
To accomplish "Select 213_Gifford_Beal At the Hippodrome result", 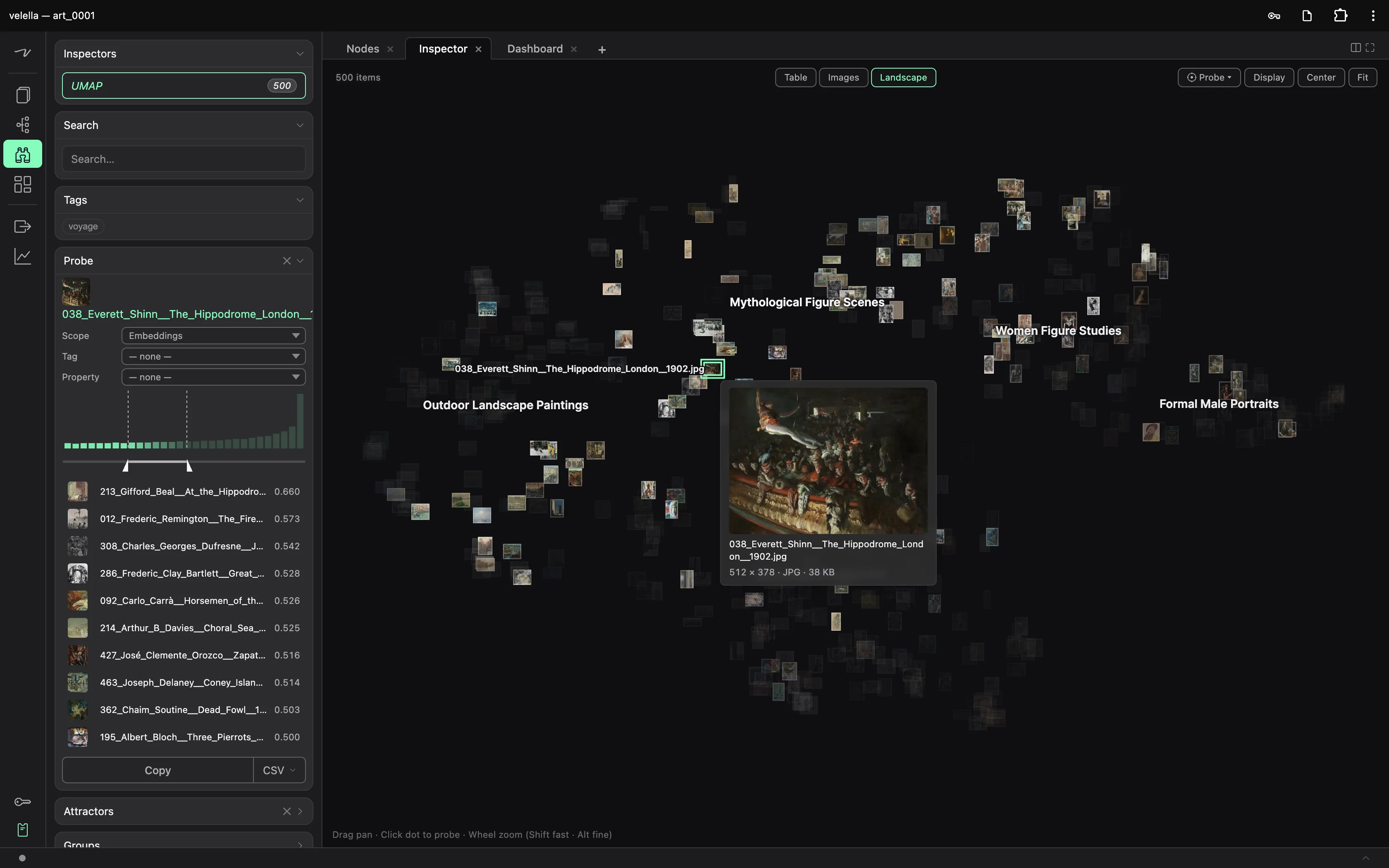I will pos(184,491).
